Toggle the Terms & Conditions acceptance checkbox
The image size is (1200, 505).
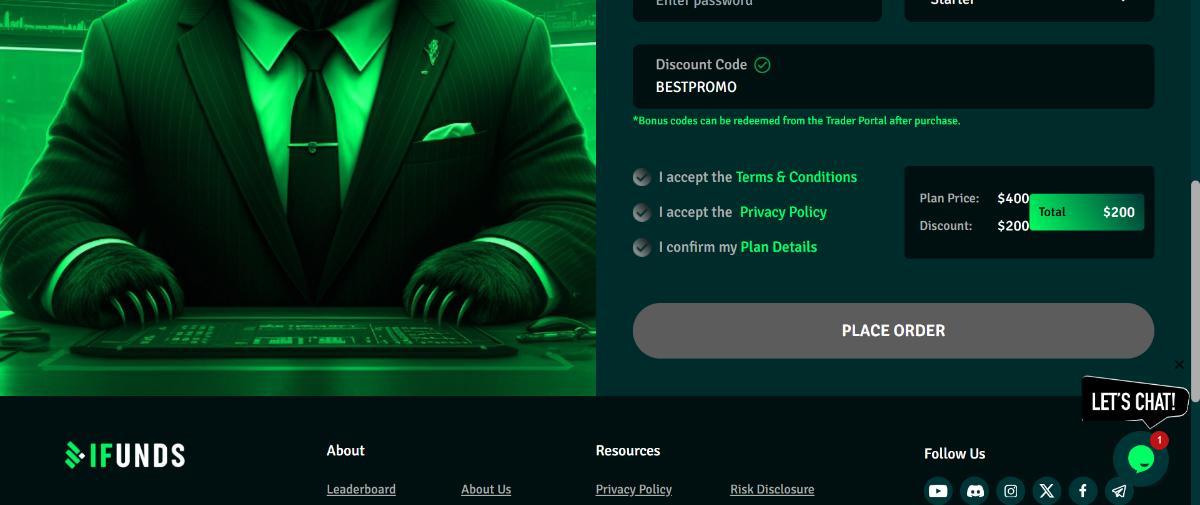click(x=642, y=177)
